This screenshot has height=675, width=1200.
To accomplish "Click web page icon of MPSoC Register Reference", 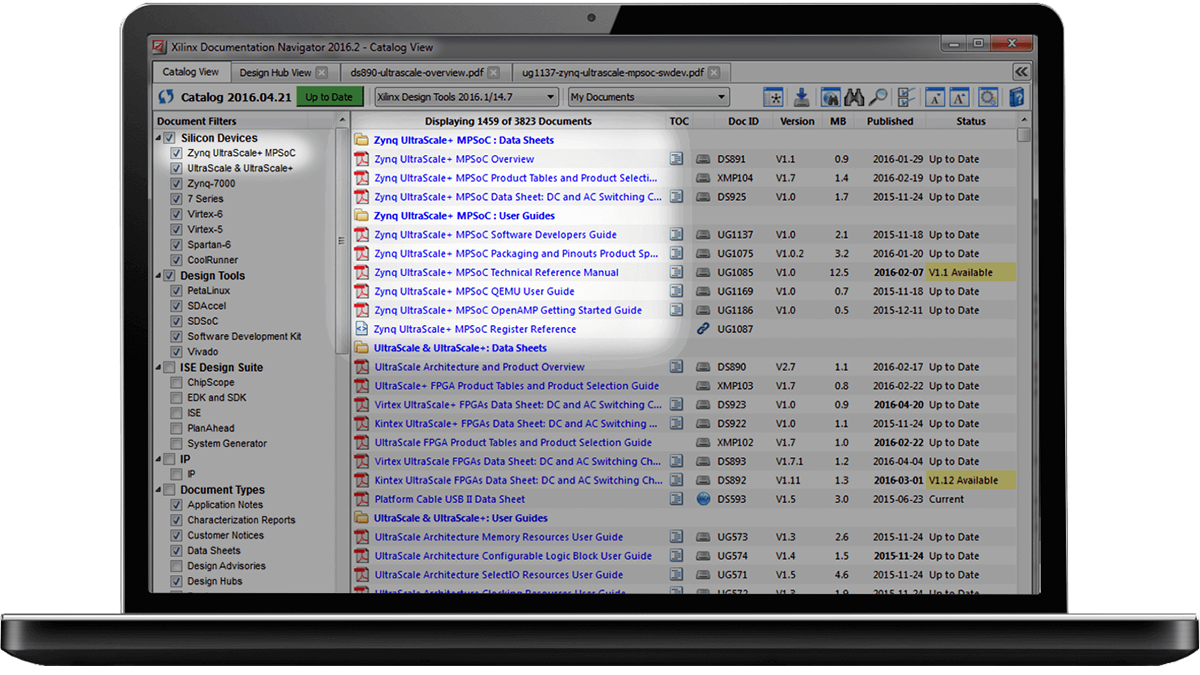I will tap(363, 329).
